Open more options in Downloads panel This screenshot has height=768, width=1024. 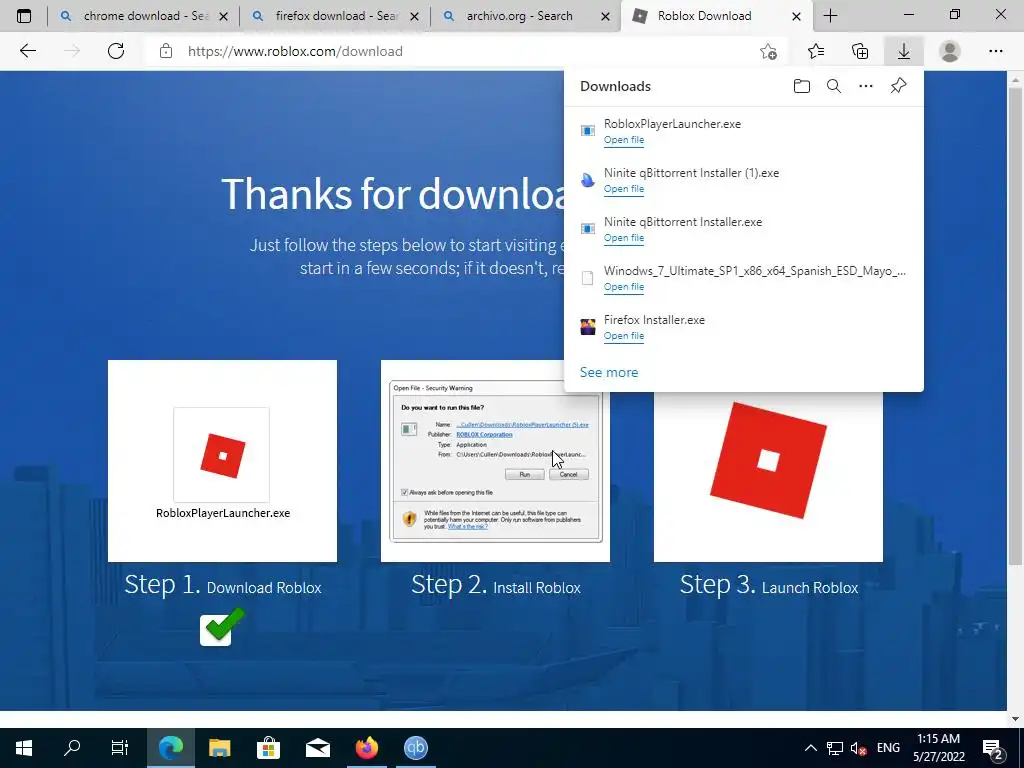coord(866,86)
